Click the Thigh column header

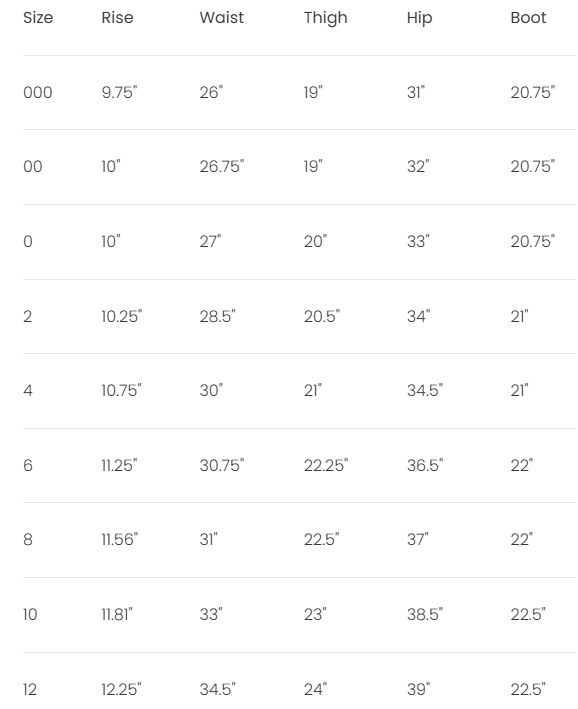tap(326, 18)
